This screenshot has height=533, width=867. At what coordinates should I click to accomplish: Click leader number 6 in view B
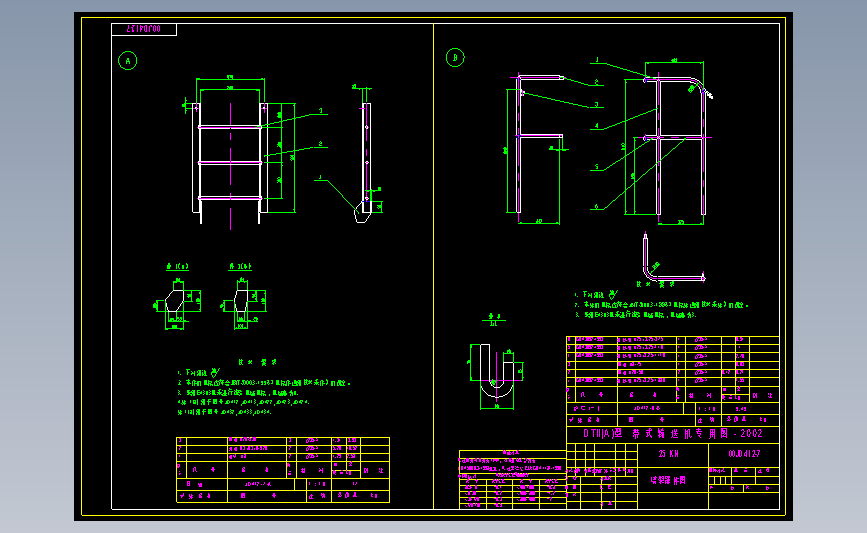tap(596, 207)
